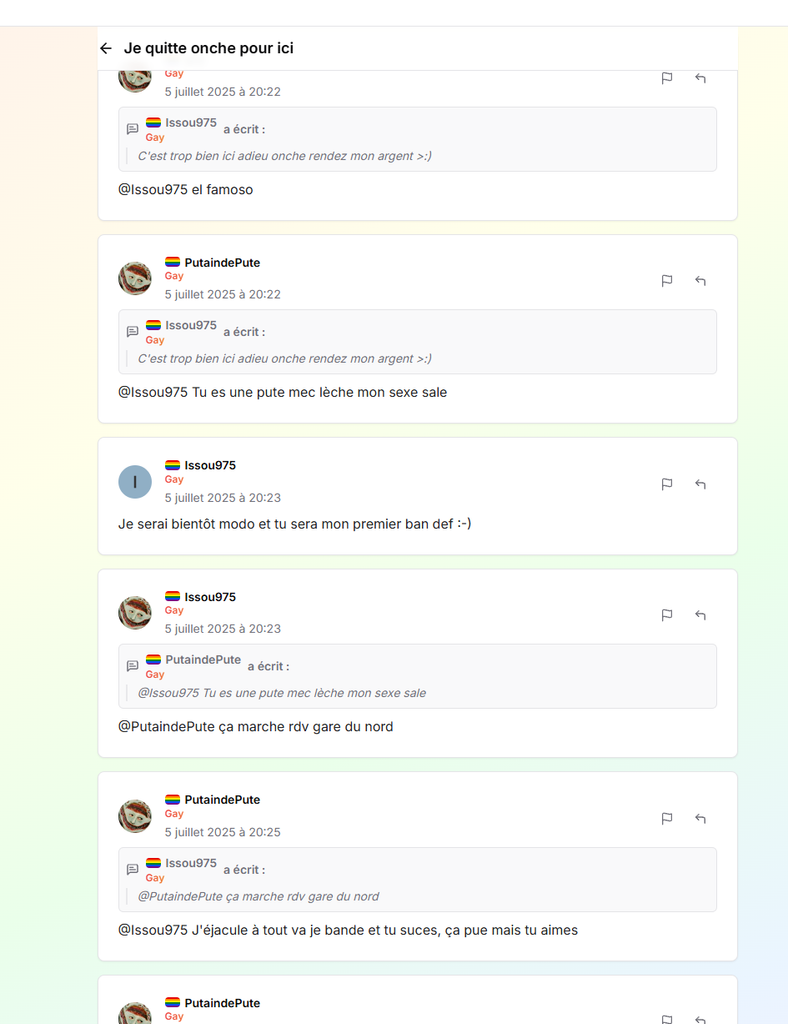Viewport: 788px width, 1024px height.
Task: Flag PutaindePute's 20:25 post
Action: pos(667,819)
